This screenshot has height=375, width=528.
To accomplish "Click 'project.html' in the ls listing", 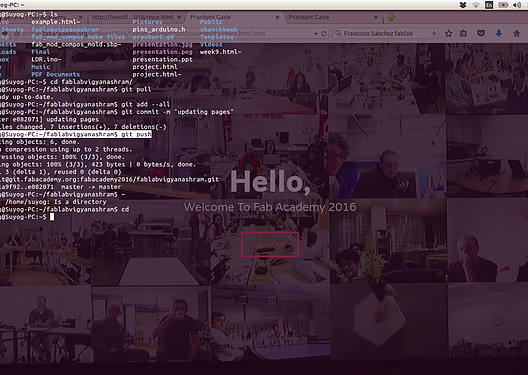I will coord(155,67).
